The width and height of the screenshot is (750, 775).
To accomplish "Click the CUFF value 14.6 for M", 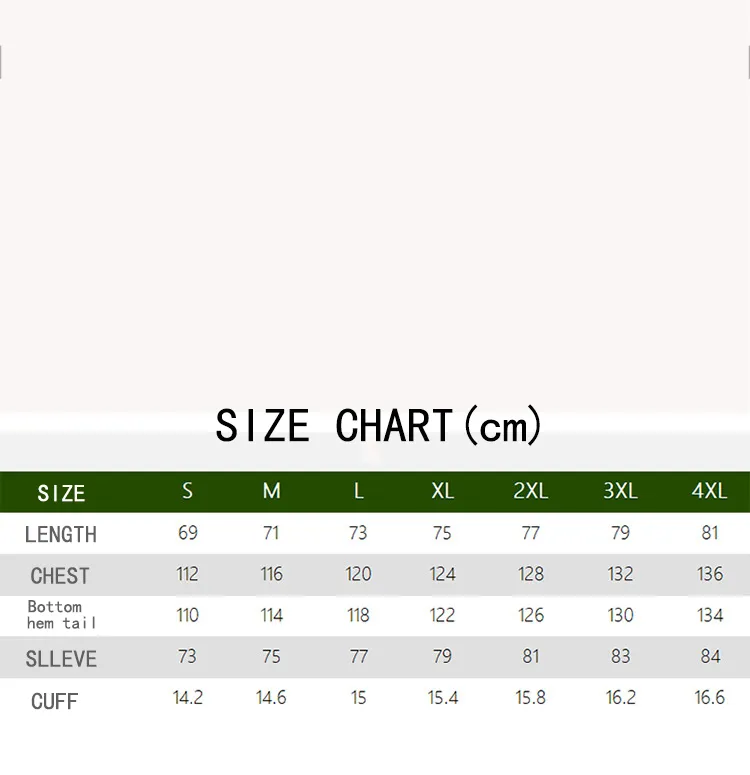I will (271, 698).
